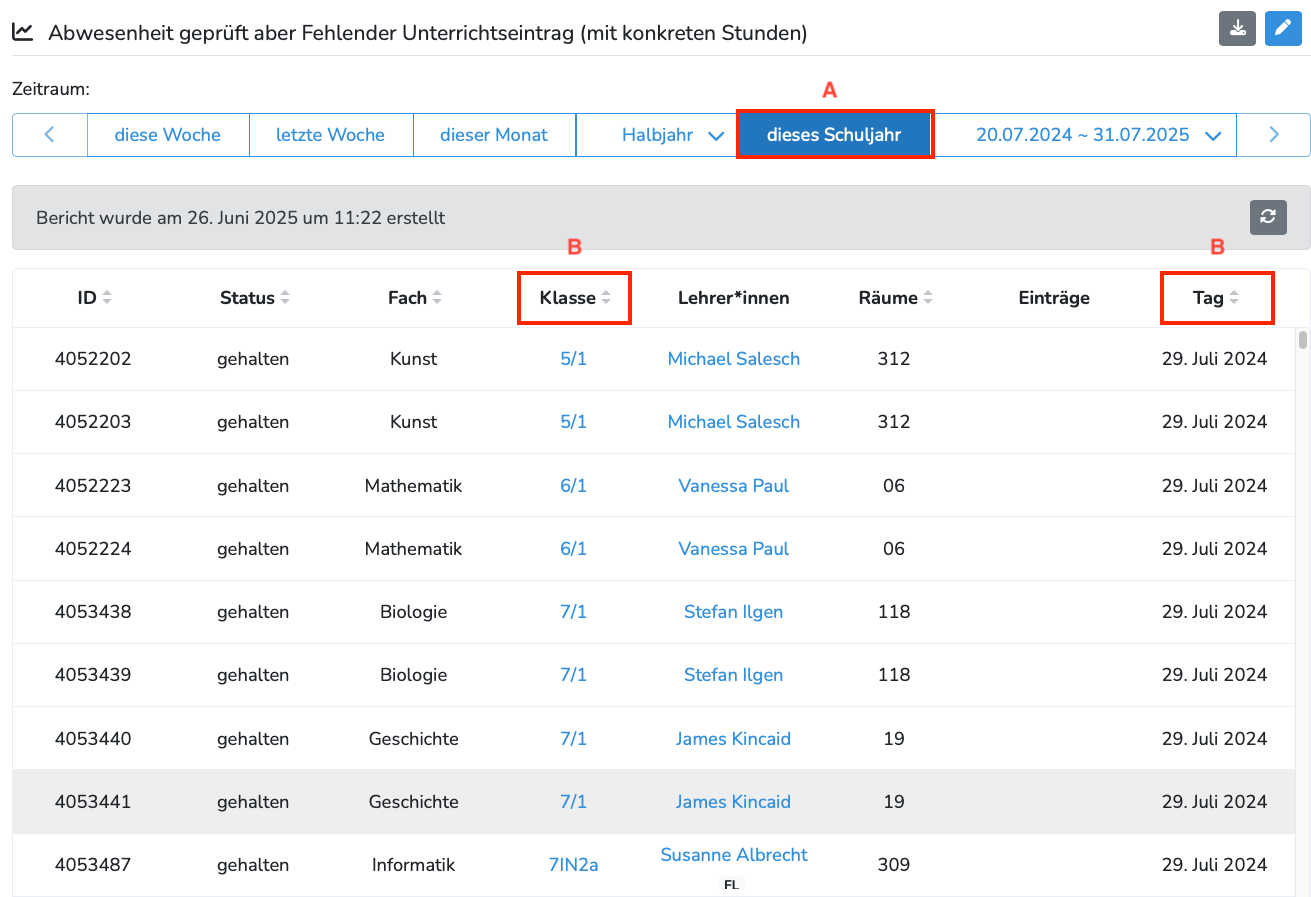Click the download report icon
1311x897 pixels.
tap(1237, 29)
